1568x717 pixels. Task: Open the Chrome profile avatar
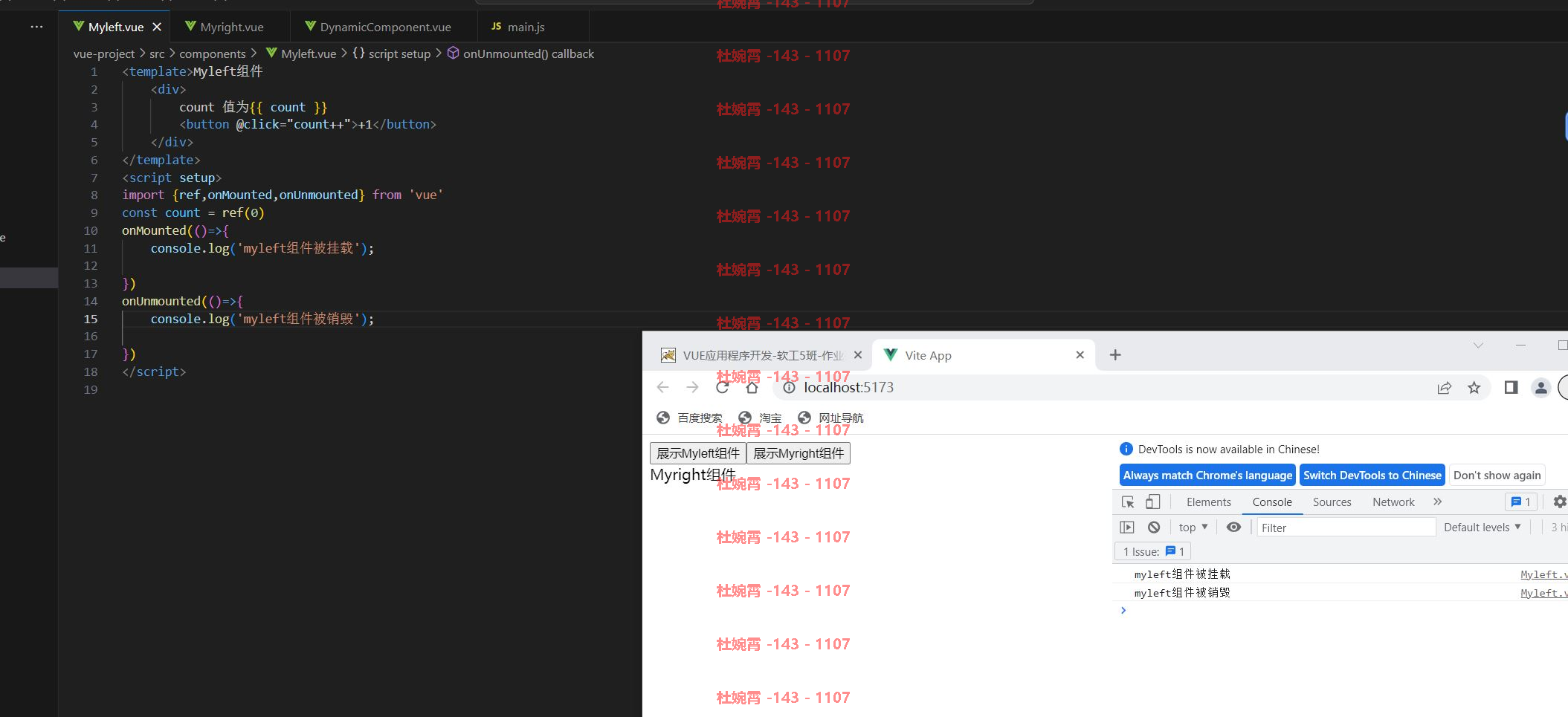point(1540,387)
